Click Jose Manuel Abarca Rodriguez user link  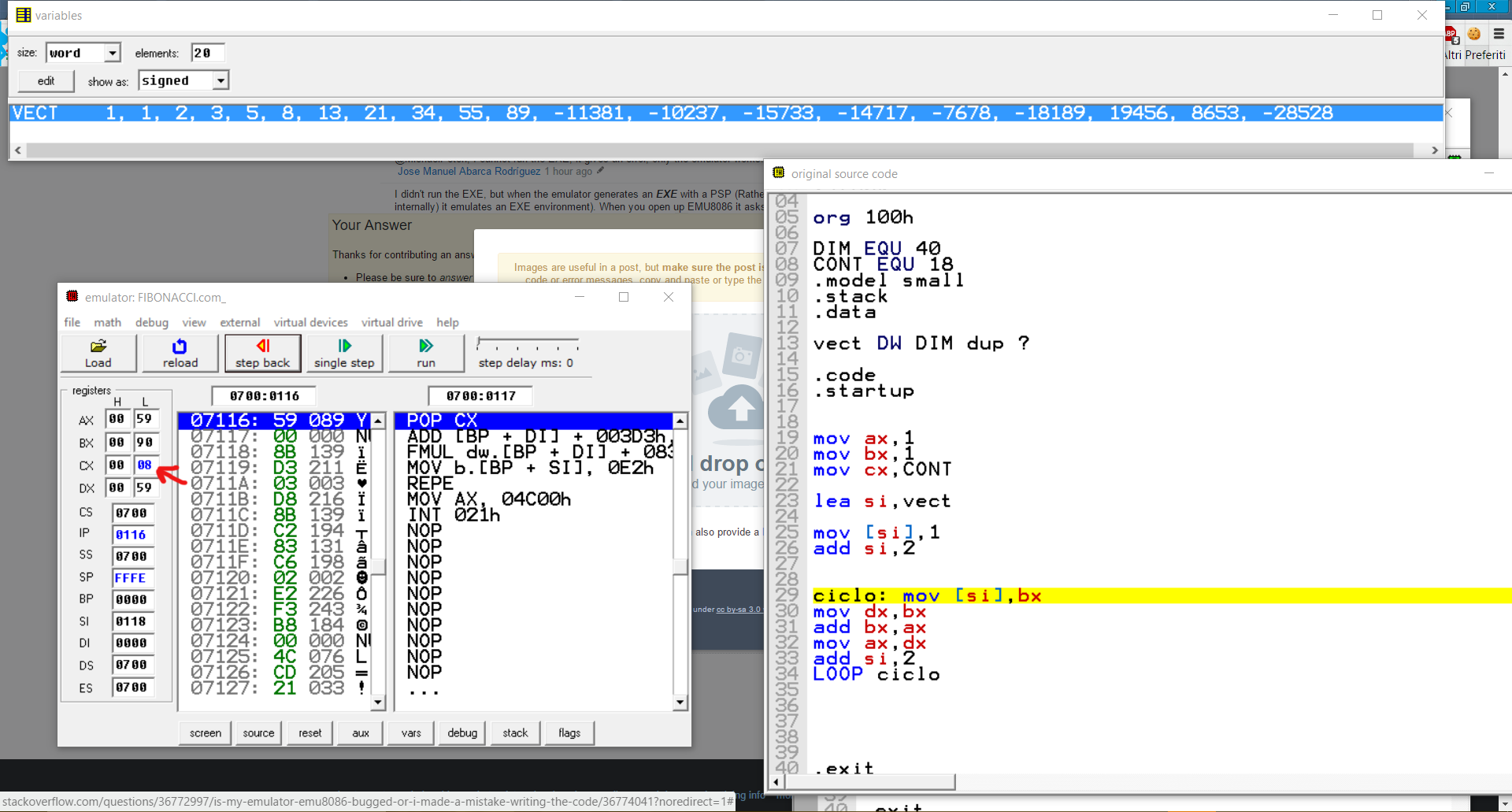[x=469, y=171]
